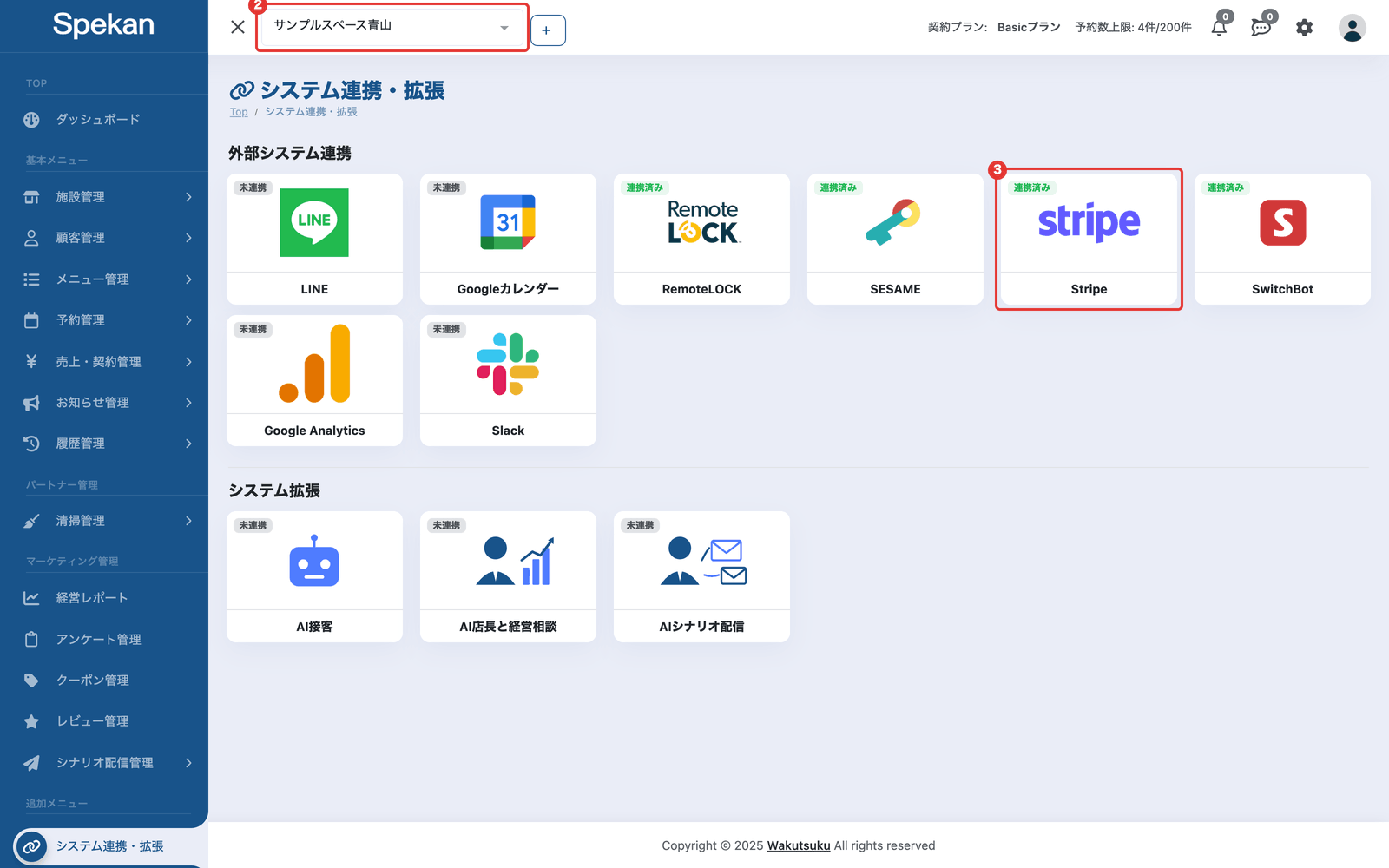Open the SESAME key integration card
The height and width of the screenshot is (868, 1389).
pyautogui.click(x=895, y=239)
